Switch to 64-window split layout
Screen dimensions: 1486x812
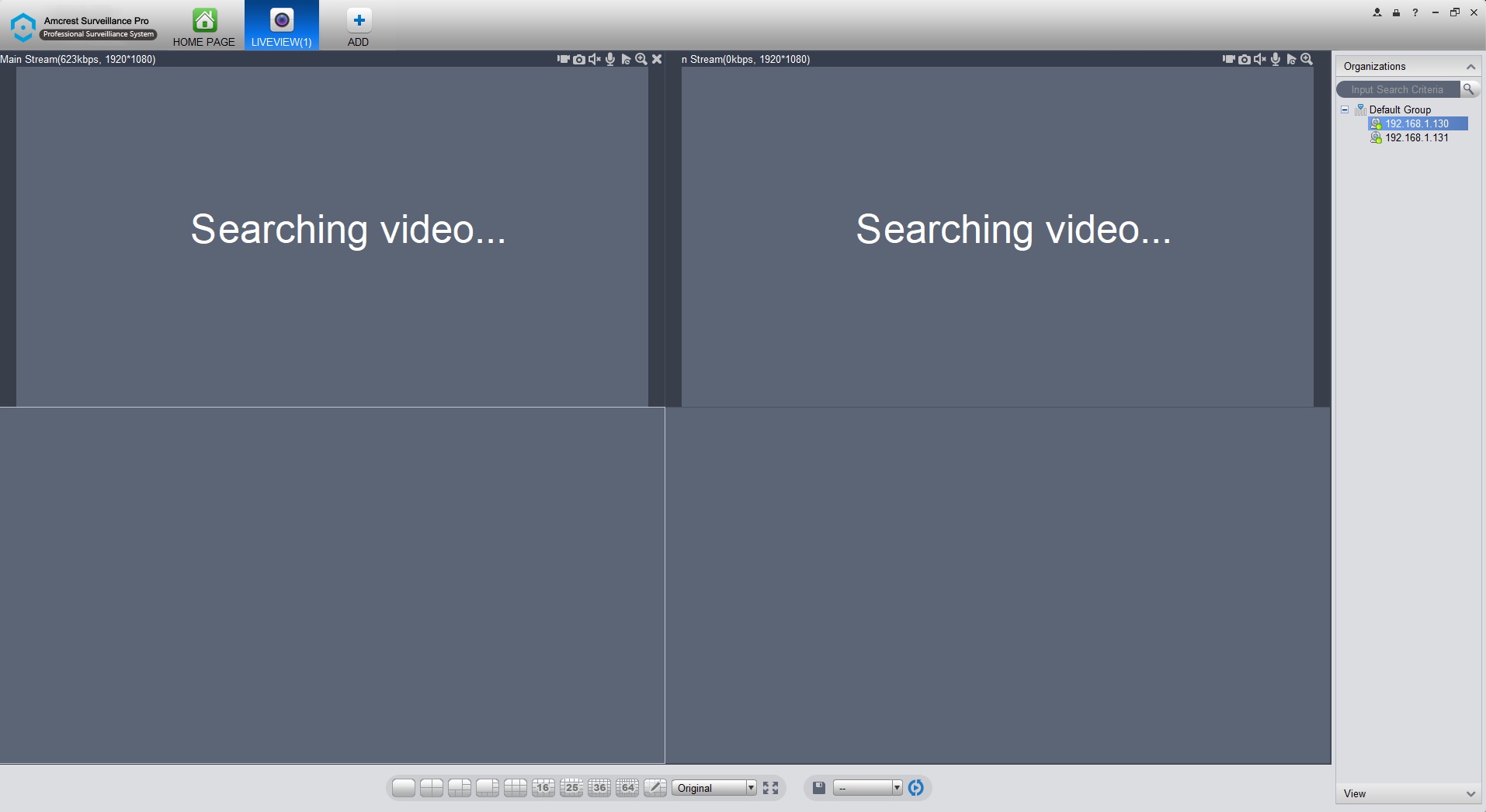(627, 788)
